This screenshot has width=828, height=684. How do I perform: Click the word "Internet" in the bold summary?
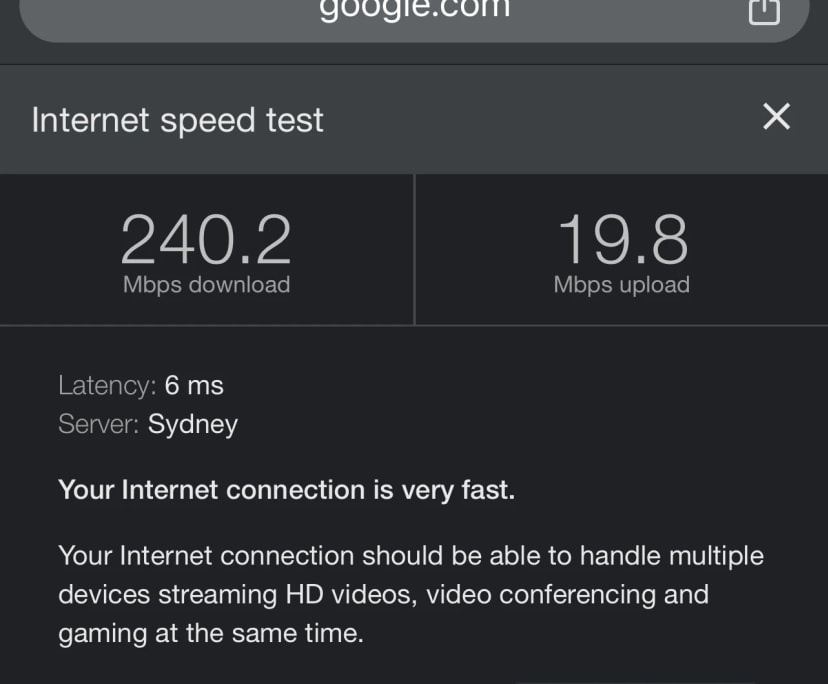[169, 490]
